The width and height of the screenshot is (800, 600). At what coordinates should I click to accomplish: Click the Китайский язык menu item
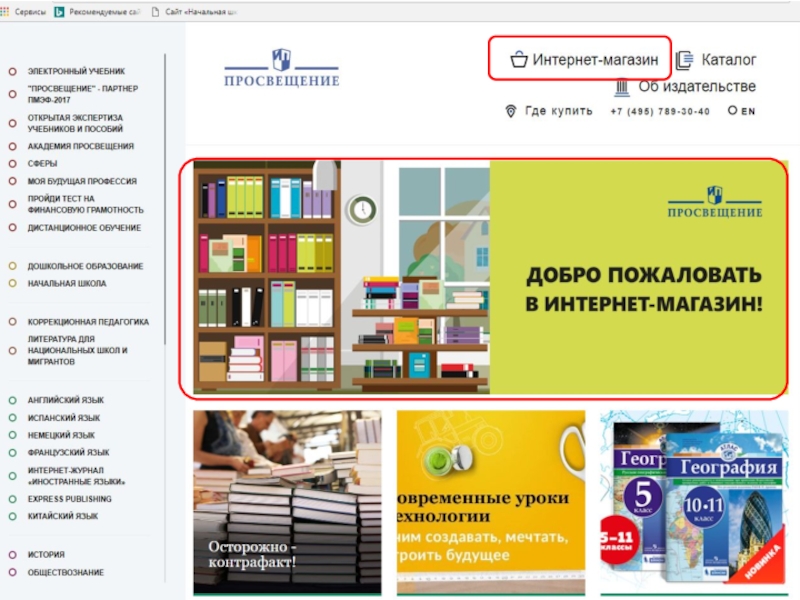pos(62,516)
